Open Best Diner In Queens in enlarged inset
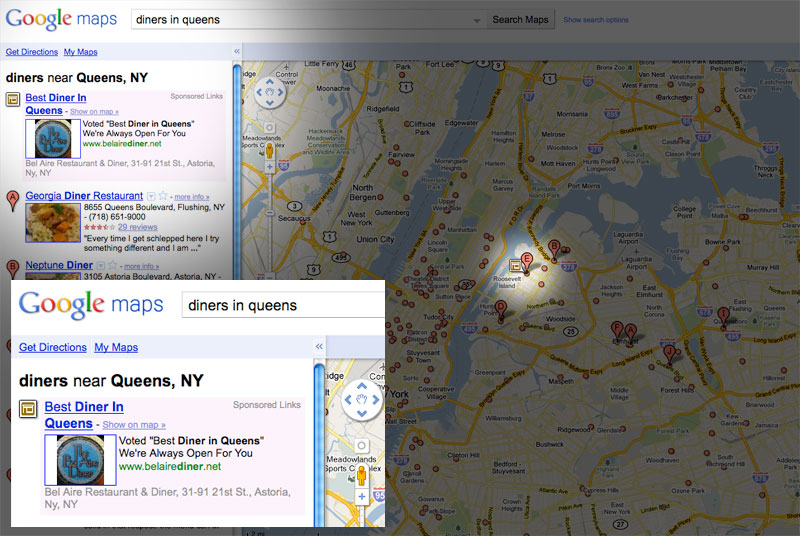The image size is (800, 536). (84, 415)
